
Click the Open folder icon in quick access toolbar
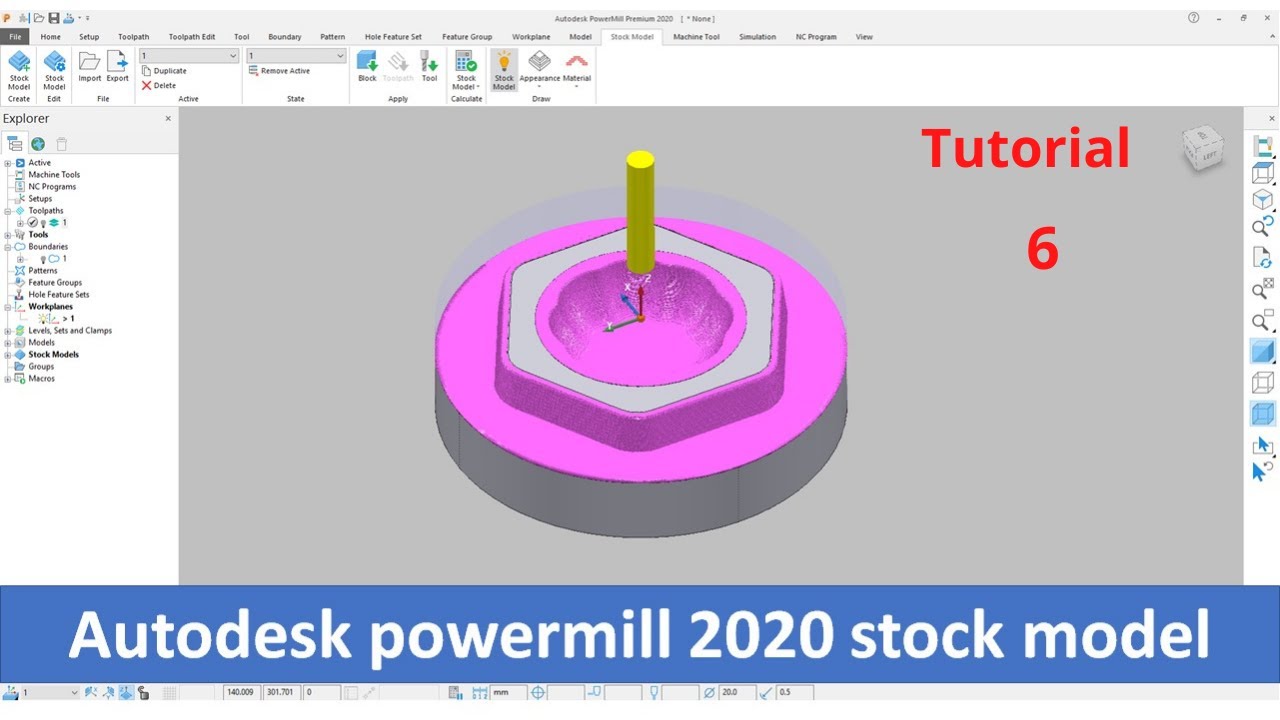[39, 18]
